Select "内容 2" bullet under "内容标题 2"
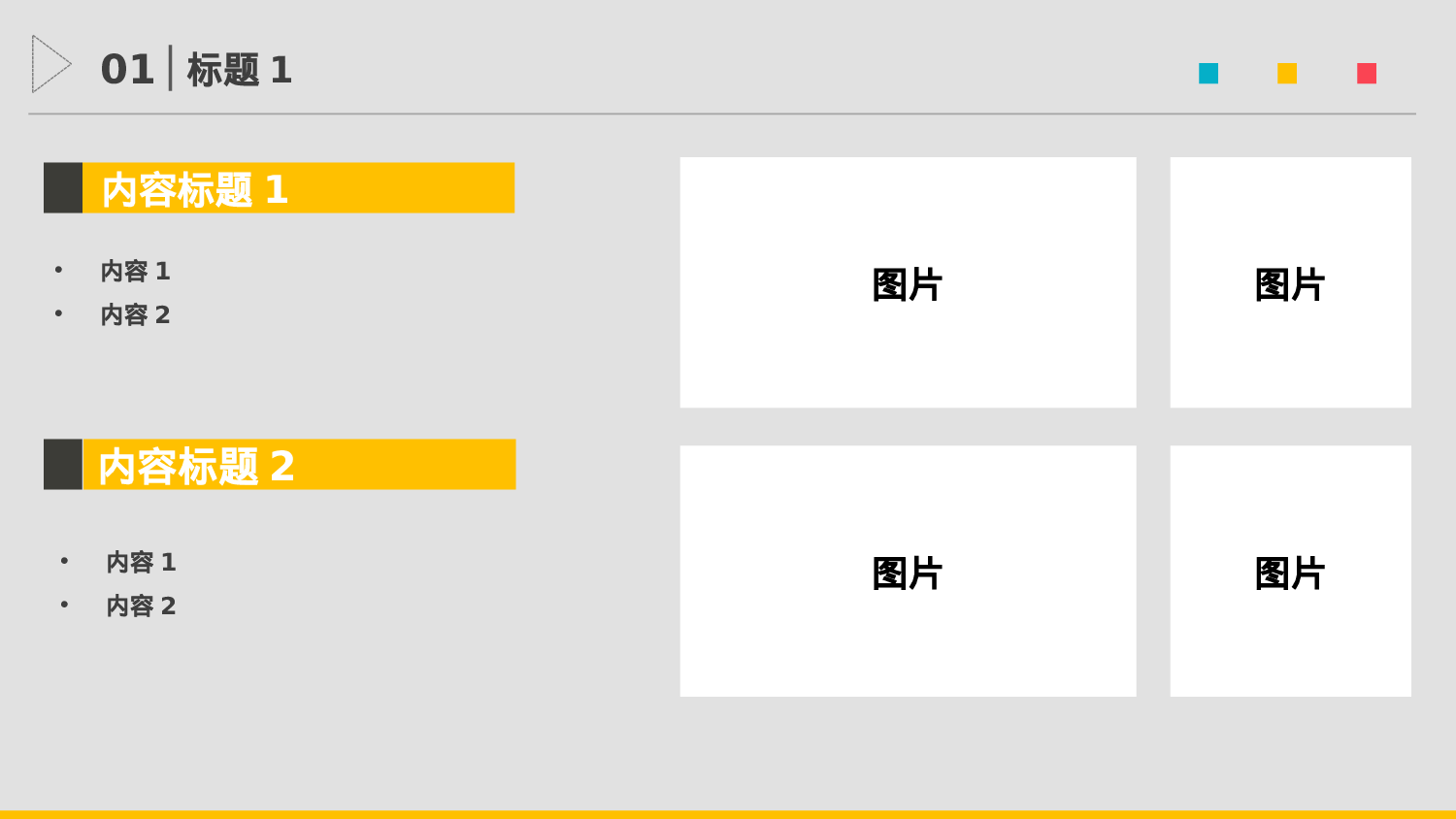 (x=142, y=606)
